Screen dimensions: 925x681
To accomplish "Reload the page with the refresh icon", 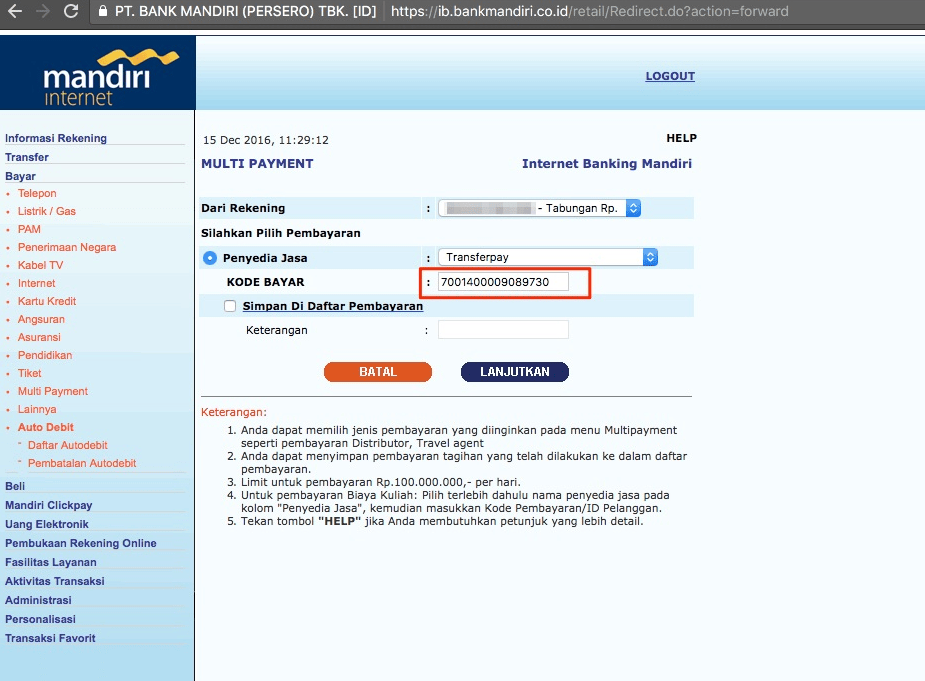I will click(71, 11).
